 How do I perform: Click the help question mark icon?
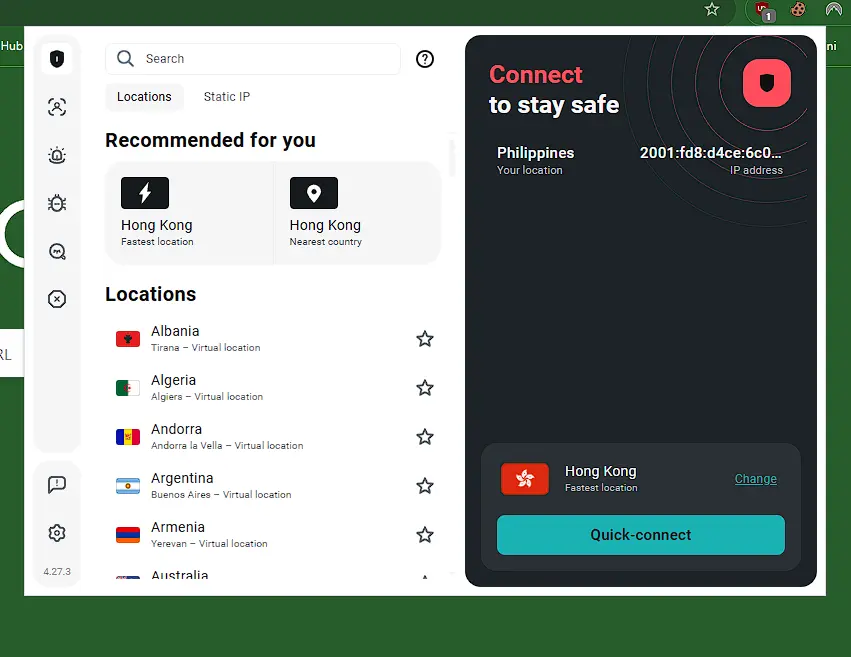point(424,59)
